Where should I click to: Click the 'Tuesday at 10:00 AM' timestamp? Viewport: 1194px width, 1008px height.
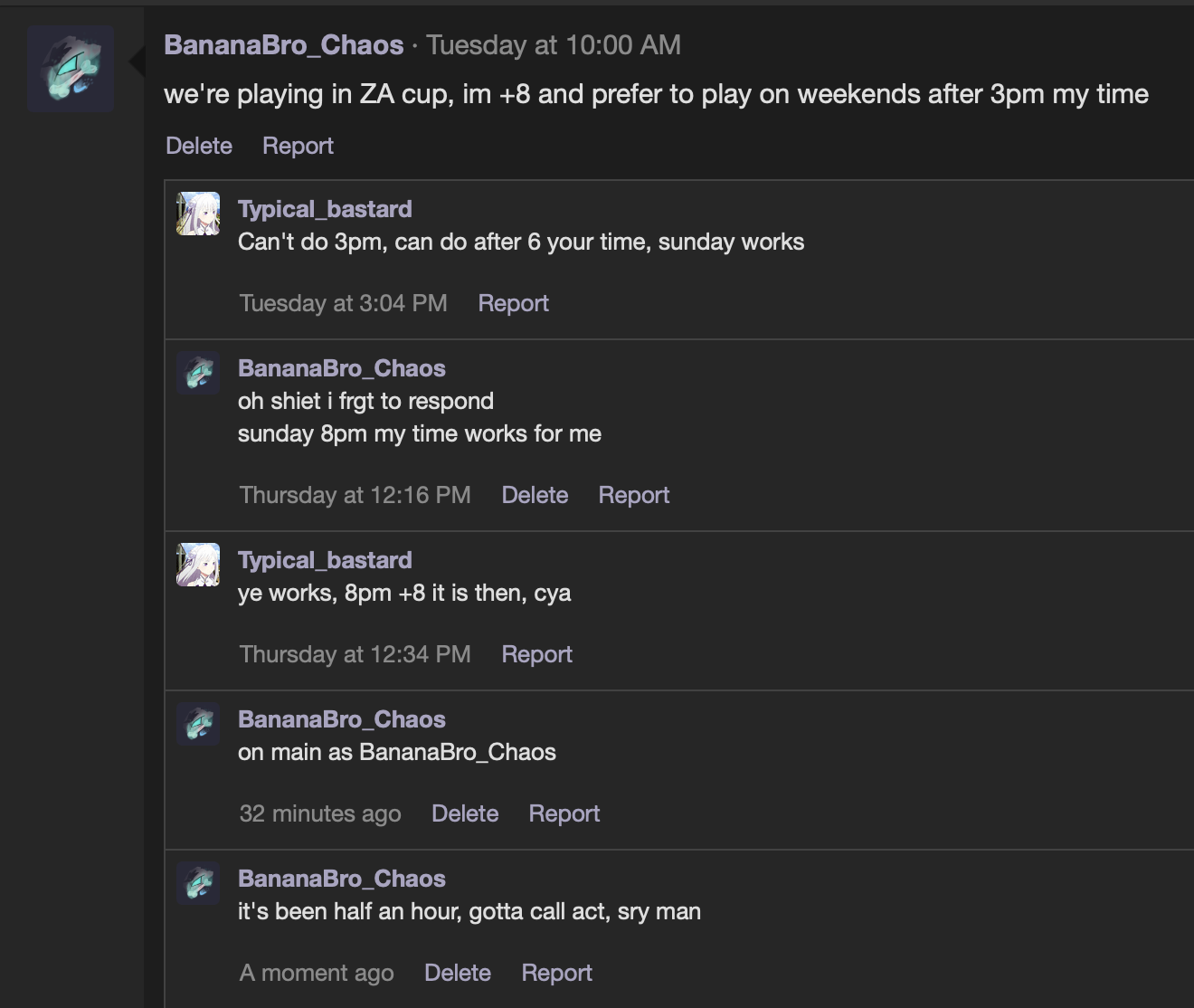tap(553, 45)
